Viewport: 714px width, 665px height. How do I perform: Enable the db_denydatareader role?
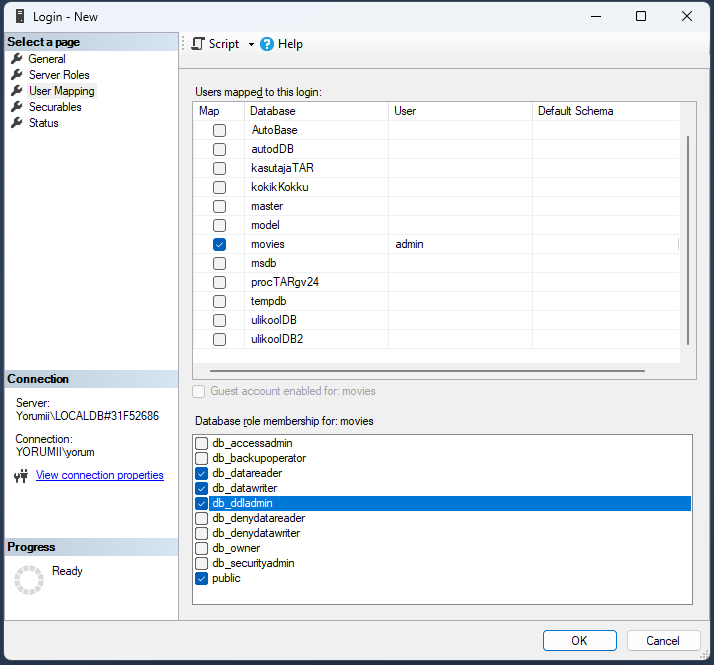(201, 518)
